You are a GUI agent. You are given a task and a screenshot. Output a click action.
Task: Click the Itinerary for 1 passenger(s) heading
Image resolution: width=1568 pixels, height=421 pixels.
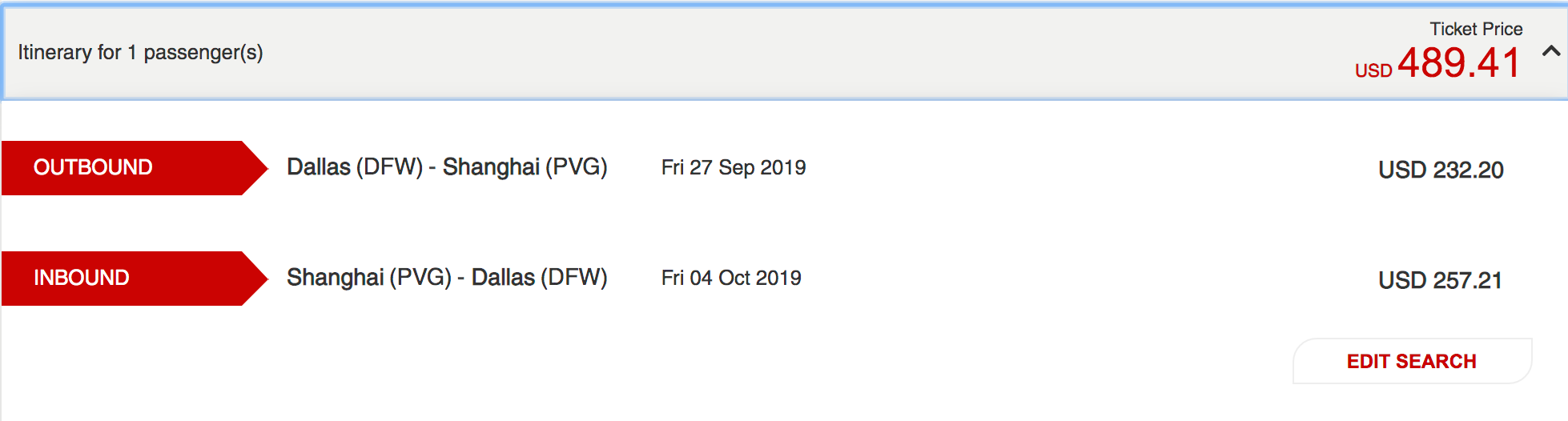tap(140, 53)
